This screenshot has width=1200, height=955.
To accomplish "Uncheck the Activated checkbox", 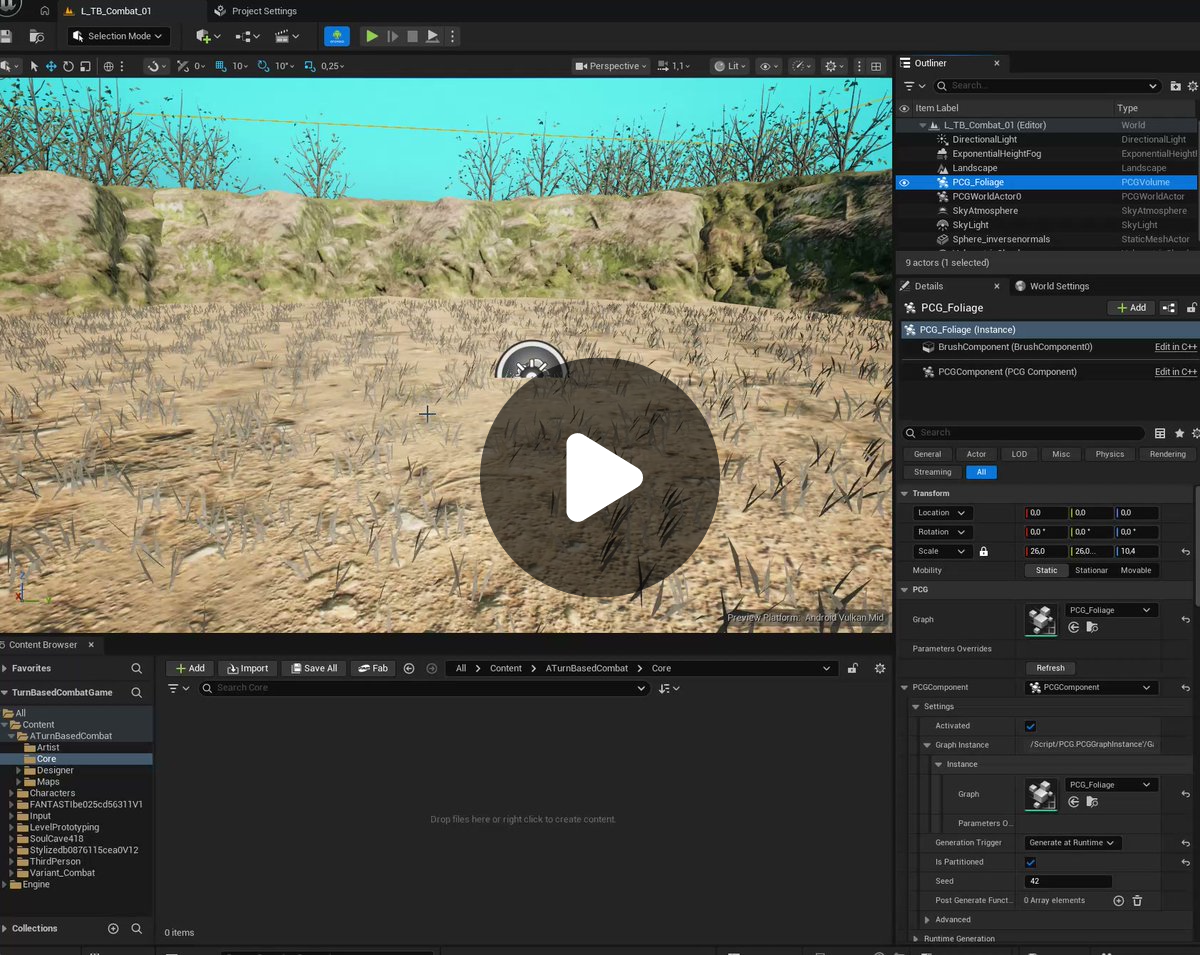I will pos(1031,726).
